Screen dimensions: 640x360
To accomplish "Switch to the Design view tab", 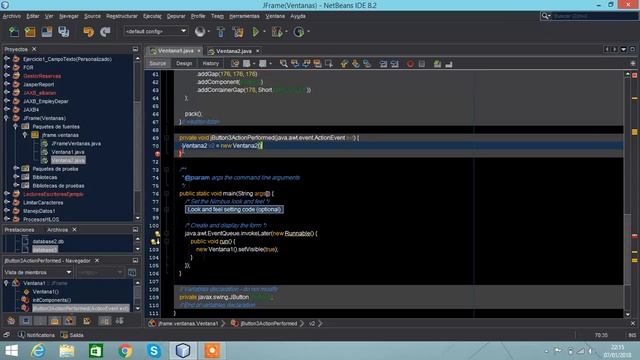I will [184, 63].
